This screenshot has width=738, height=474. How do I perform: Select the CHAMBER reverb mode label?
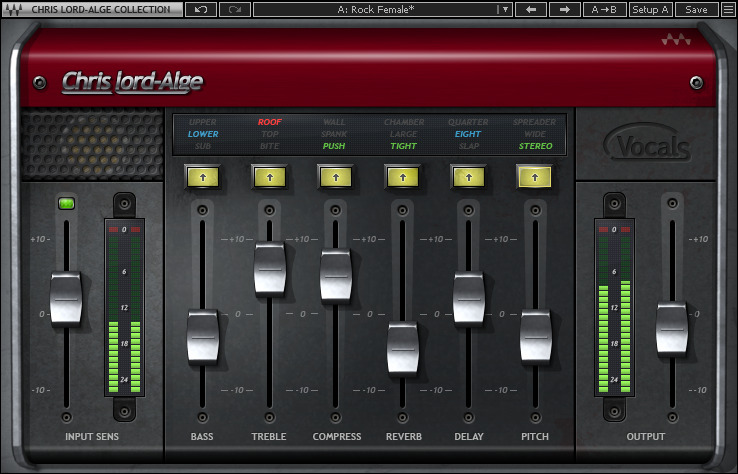404,122
